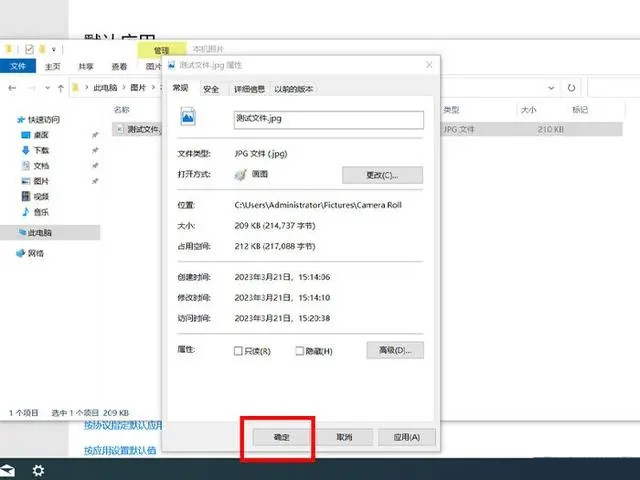
Task: Switch to the 以前的版本 tab
Action: [294, 89]
